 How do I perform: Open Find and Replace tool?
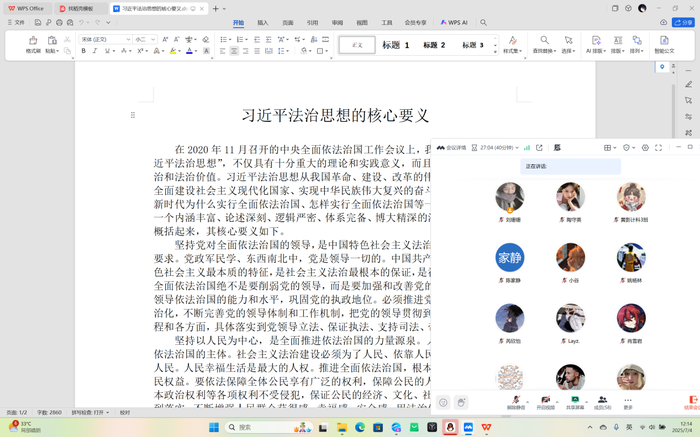tap(544, 44)
